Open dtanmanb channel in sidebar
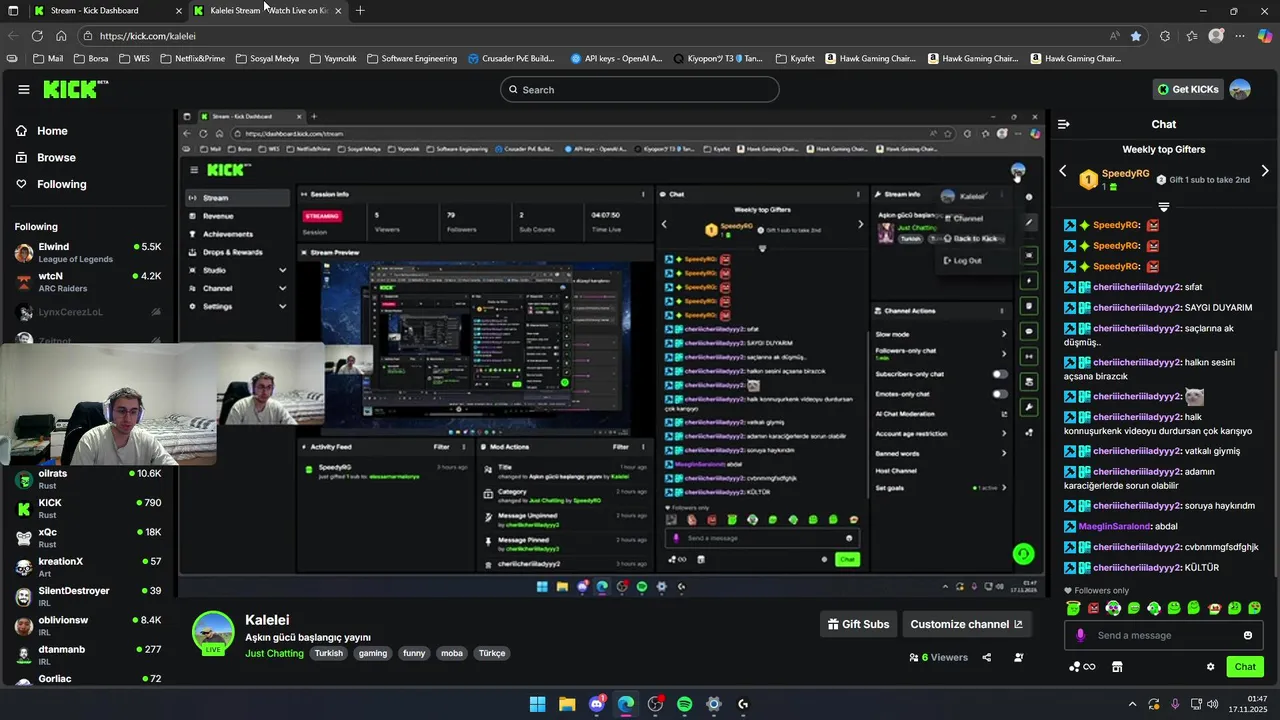This screenshot has width=1280, height=720. tap(88, 654)
